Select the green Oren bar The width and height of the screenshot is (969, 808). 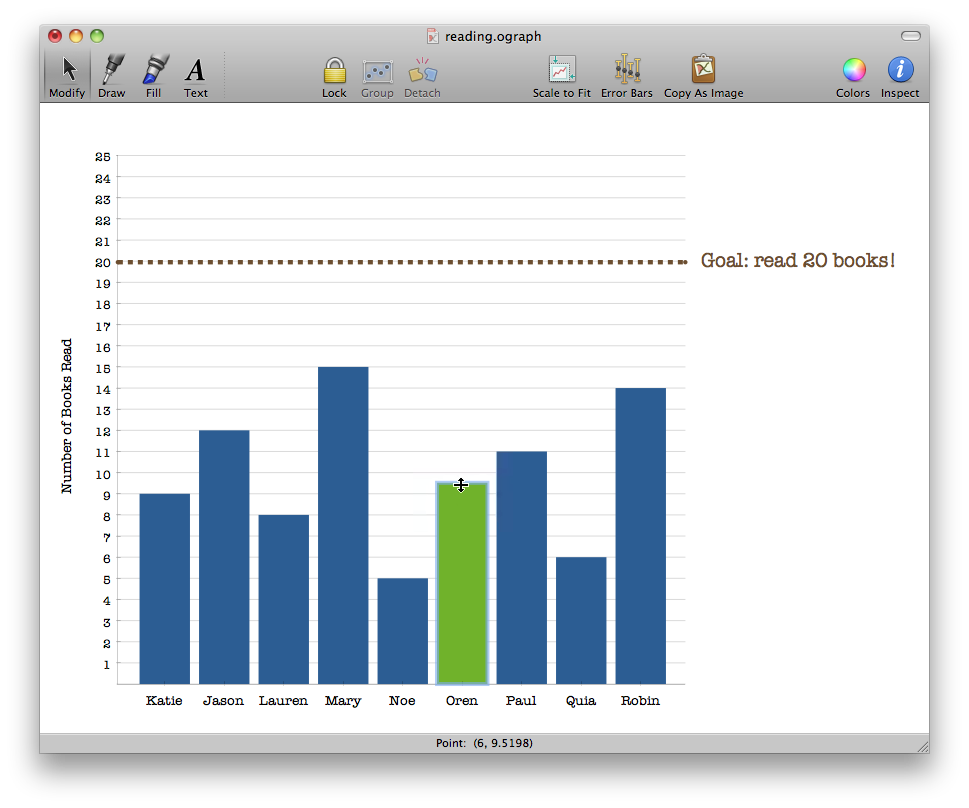coord(462,590)
